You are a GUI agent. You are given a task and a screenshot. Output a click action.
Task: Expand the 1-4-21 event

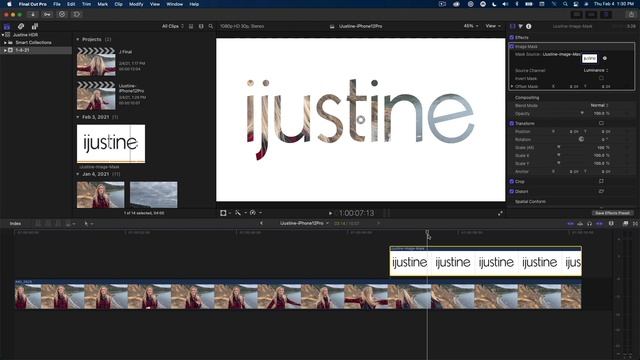[5, 50]
